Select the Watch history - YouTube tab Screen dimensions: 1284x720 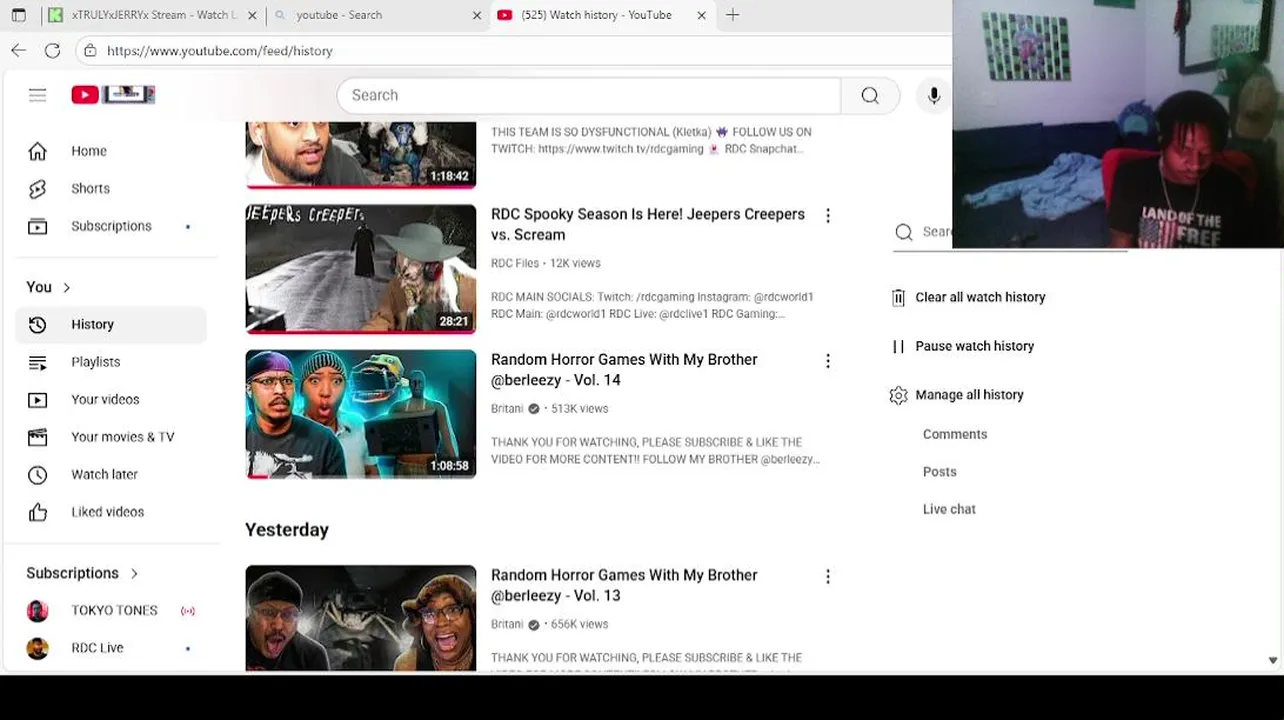tap(603, 15)
